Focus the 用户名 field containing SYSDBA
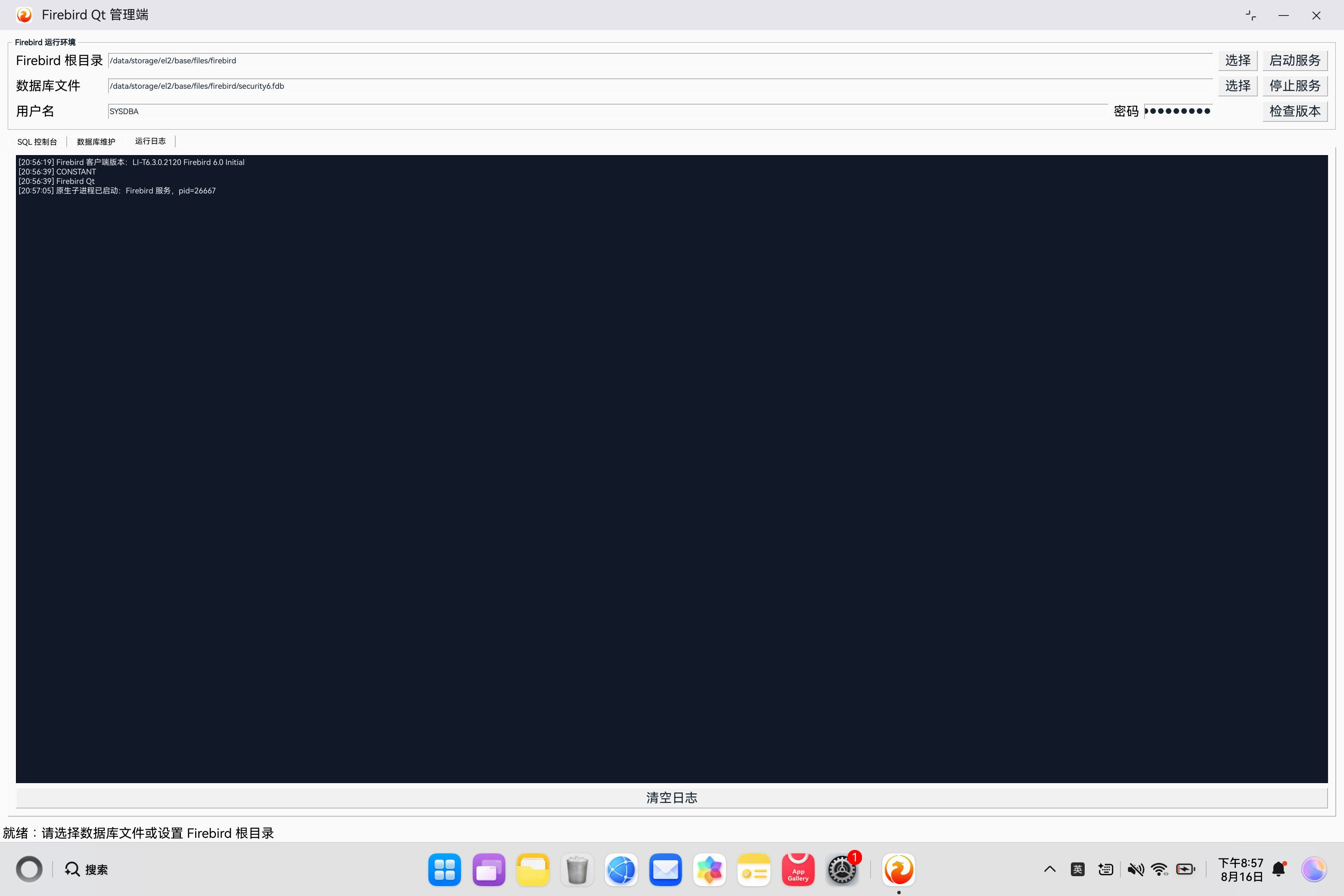Image resolution: width=1344 pixels, height=896 pixels. tap(608, 111)
